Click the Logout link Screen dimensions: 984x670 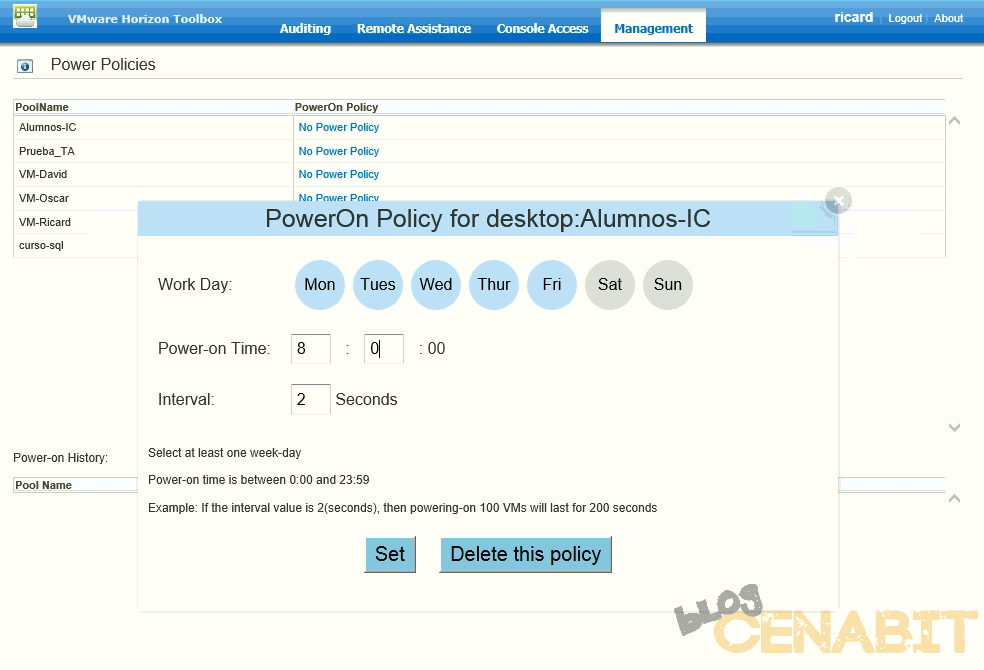pos(905,18)
